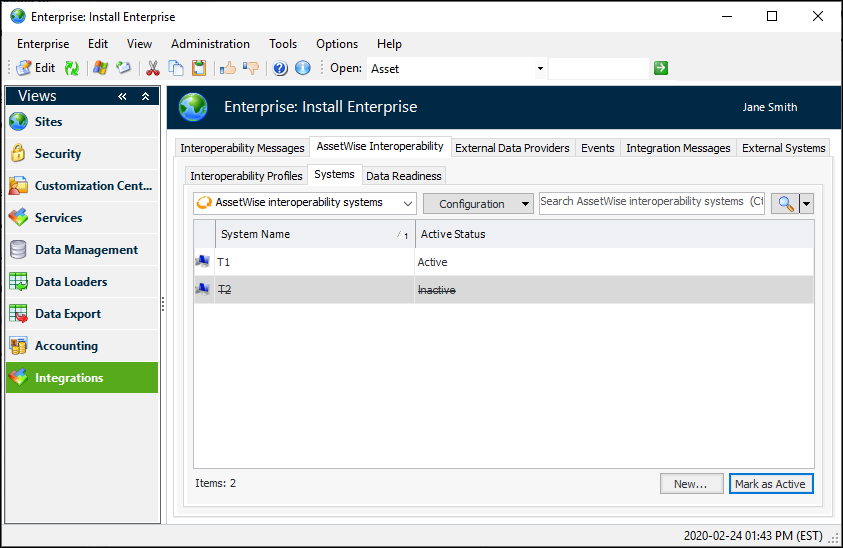The width and height of the screenshot is (843, 548).
Task: Open Help with the question mark icon
Action: click(280, 68)
